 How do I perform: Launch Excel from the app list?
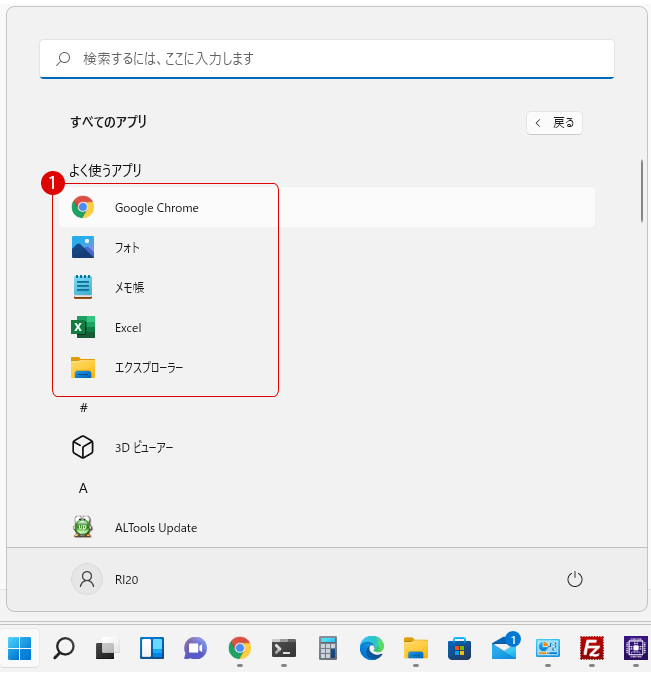pos(327,328)
